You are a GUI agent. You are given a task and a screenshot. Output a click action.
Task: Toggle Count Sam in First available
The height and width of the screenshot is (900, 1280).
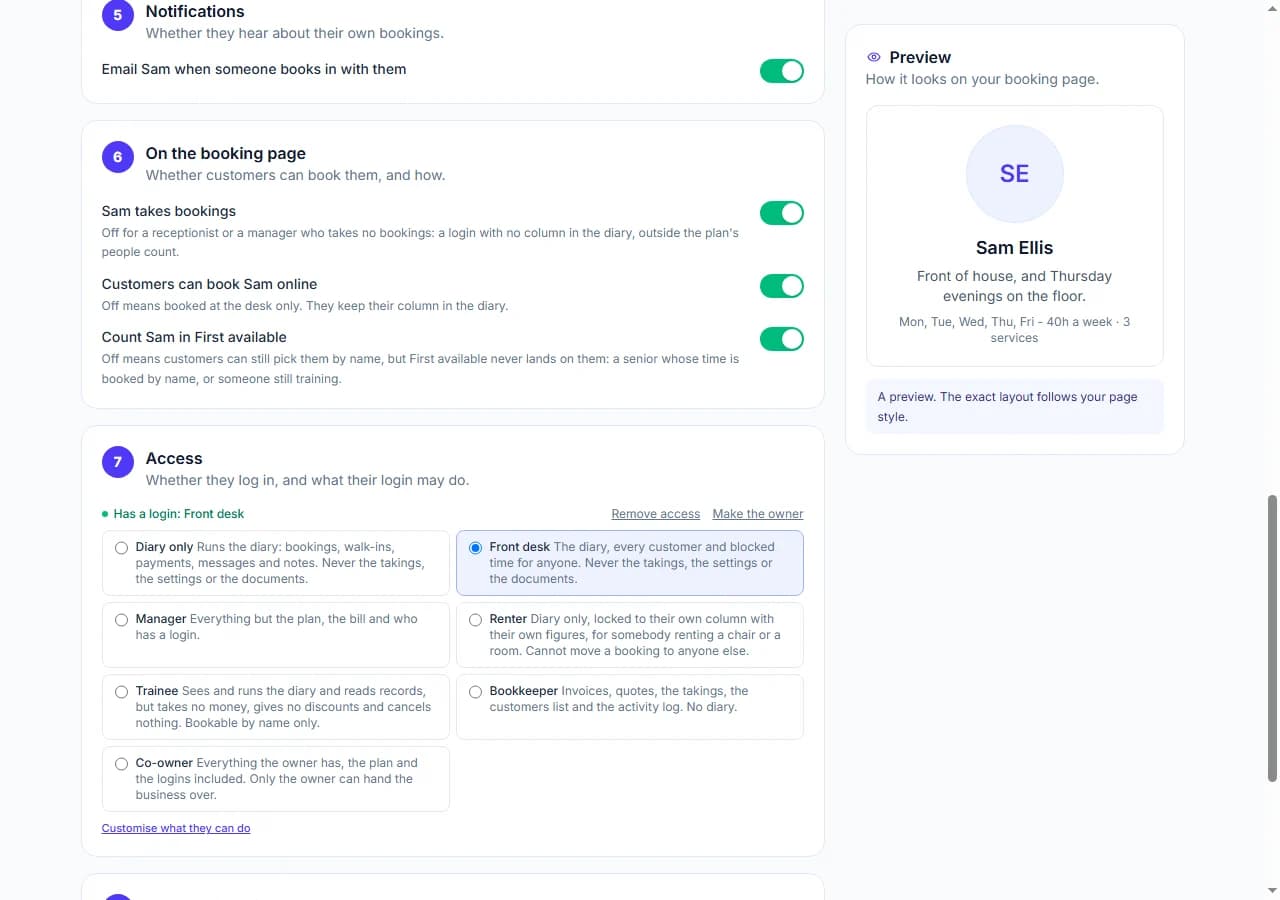click(x=782, y=339)
